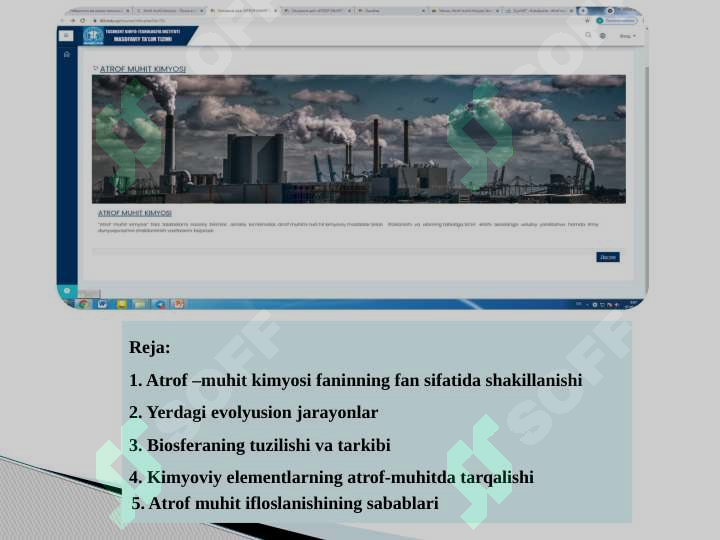The image size is (720, 540).
Task: Open File Explorer from the taskbar
Action: pos(140,304)
